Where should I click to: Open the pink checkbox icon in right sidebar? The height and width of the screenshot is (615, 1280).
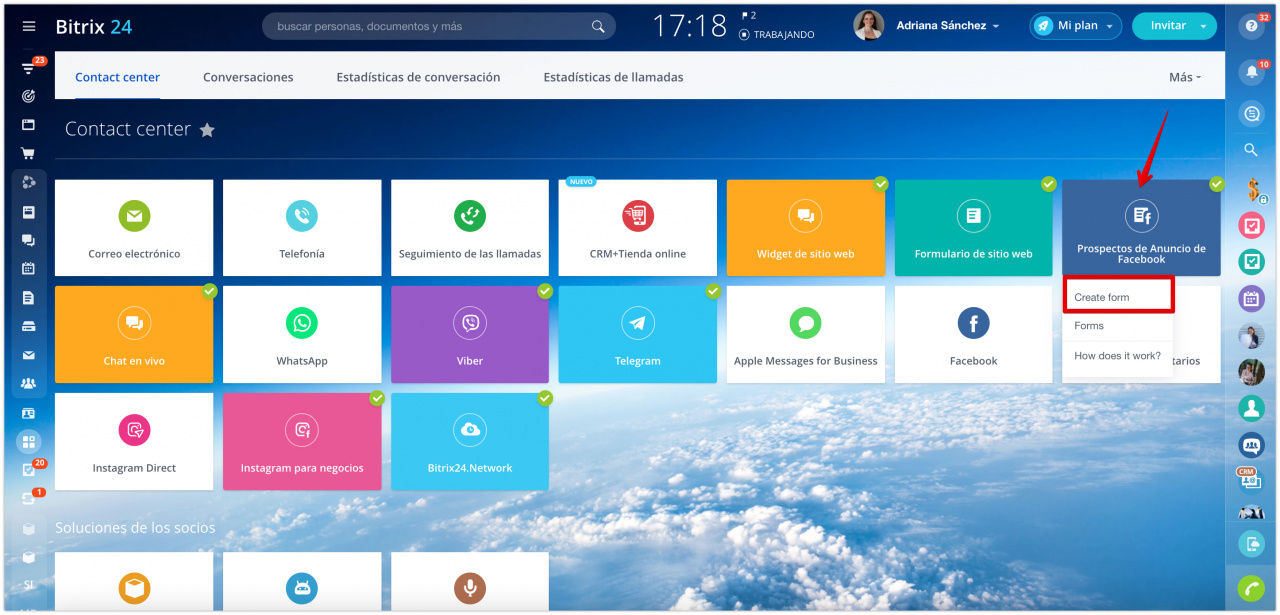[1251, 226]
